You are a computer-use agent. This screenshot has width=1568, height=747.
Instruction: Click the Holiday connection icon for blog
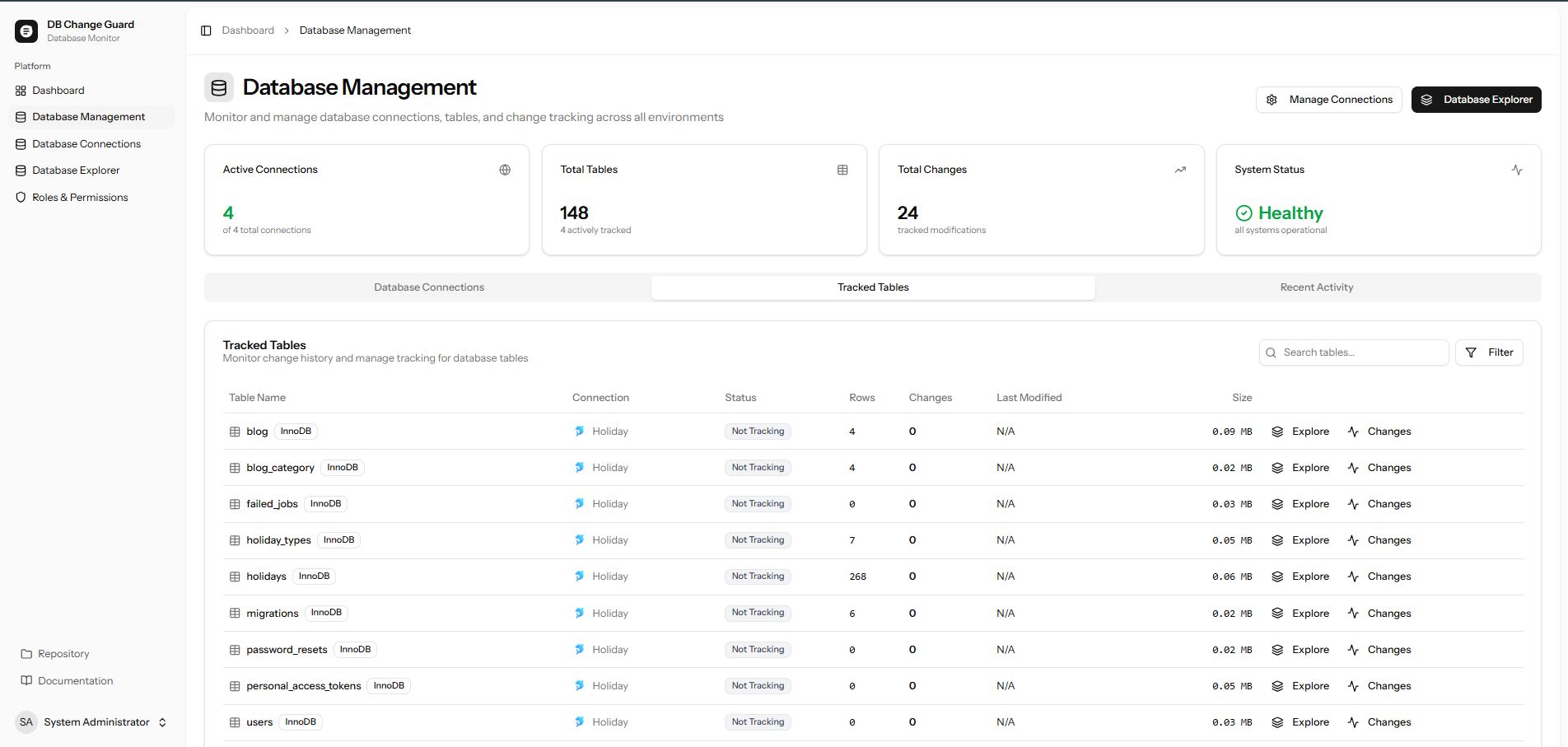tap(579, 431)
